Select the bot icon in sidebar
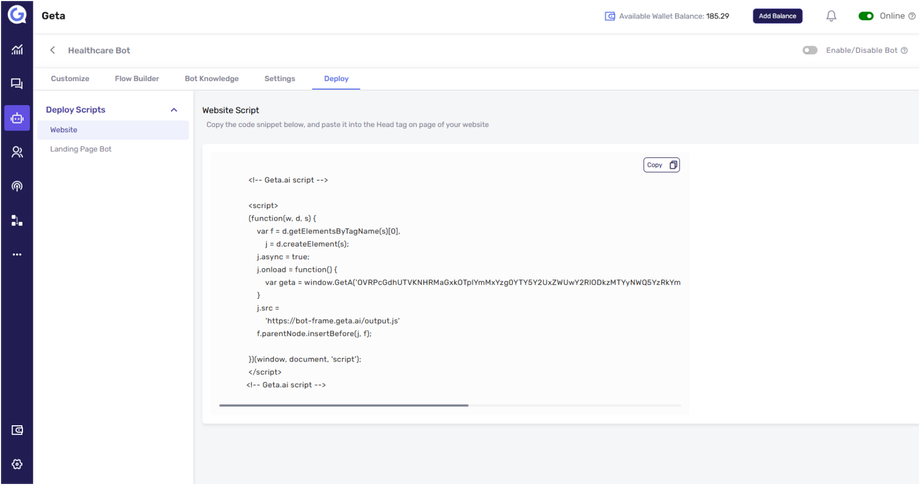 pyautogui.click(x=17, y=118)
